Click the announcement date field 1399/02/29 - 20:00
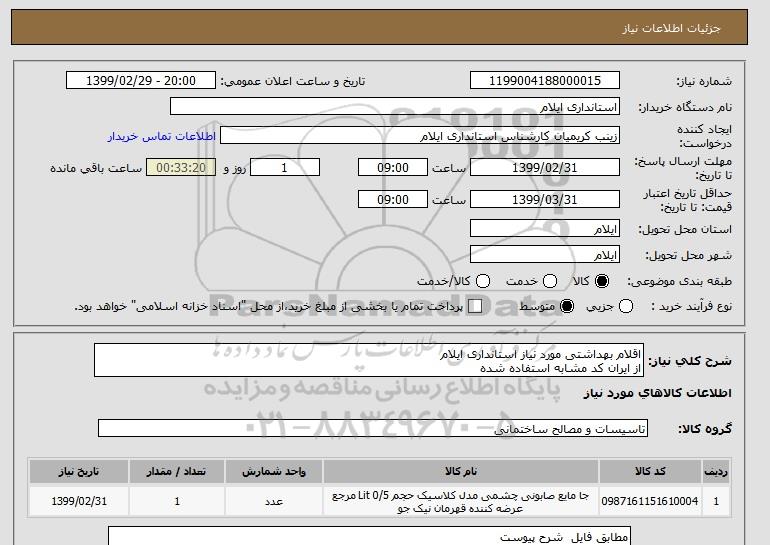Image resolution: width=770 pixels, height=545 pixels. [141, 81]
